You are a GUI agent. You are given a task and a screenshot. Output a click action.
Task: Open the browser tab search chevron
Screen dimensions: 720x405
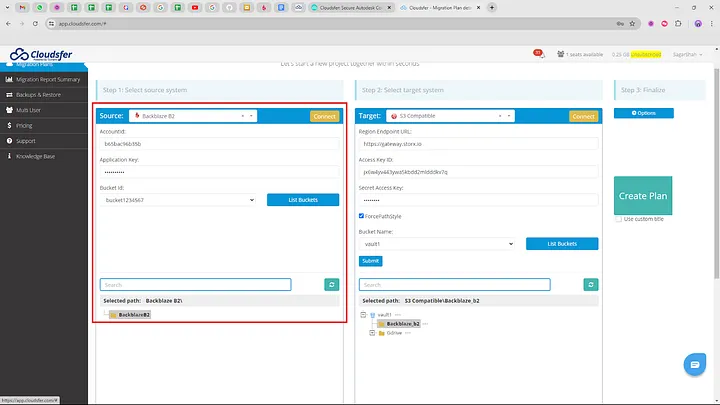point(7,7)
